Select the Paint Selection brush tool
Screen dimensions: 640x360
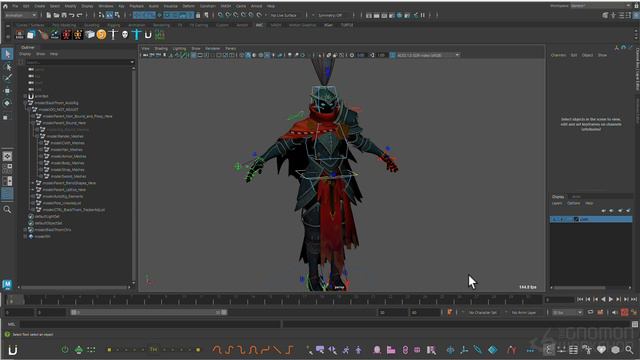point(7,78)
